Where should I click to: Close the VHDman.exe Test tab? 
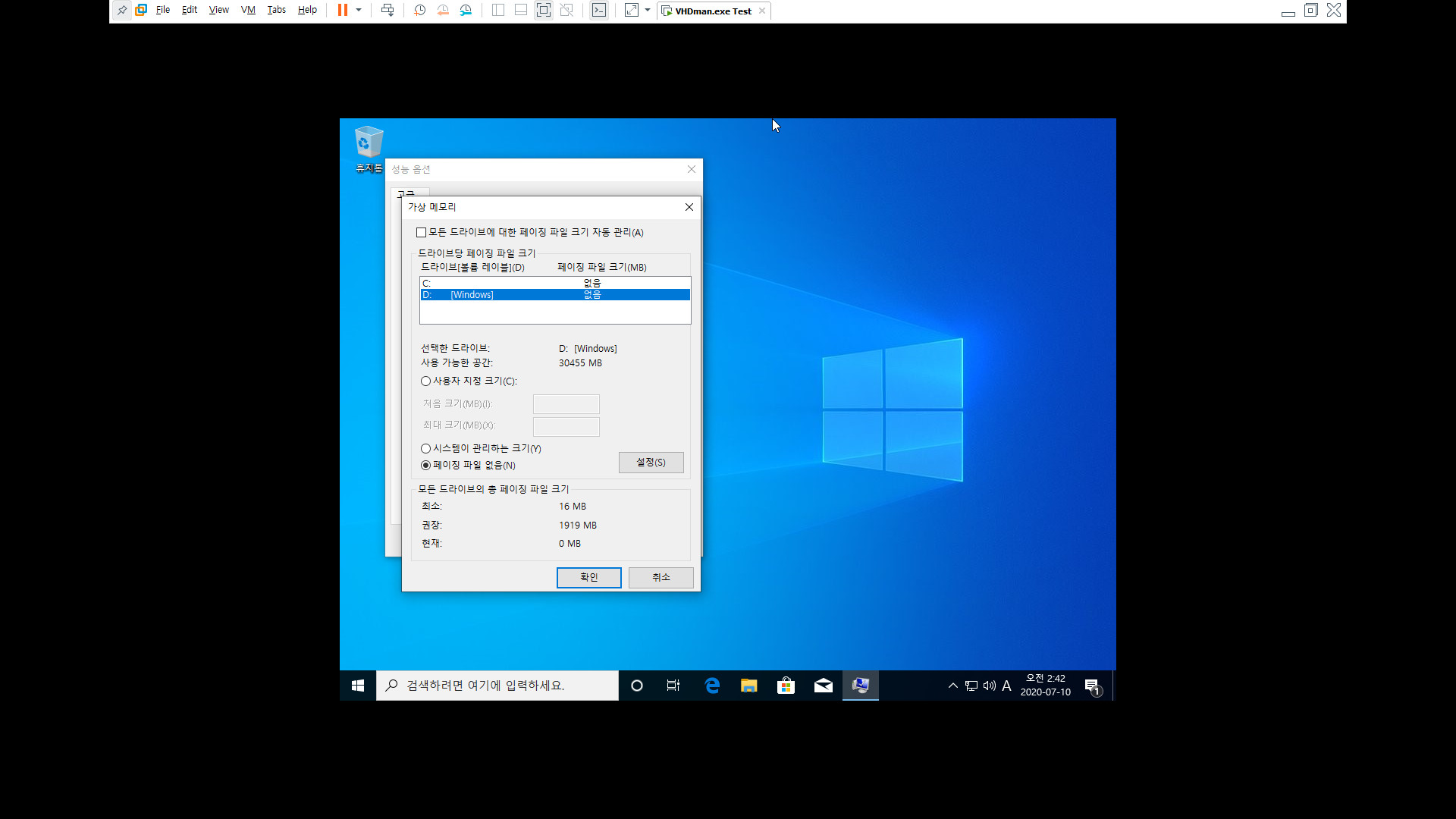[x=762, y=11]
